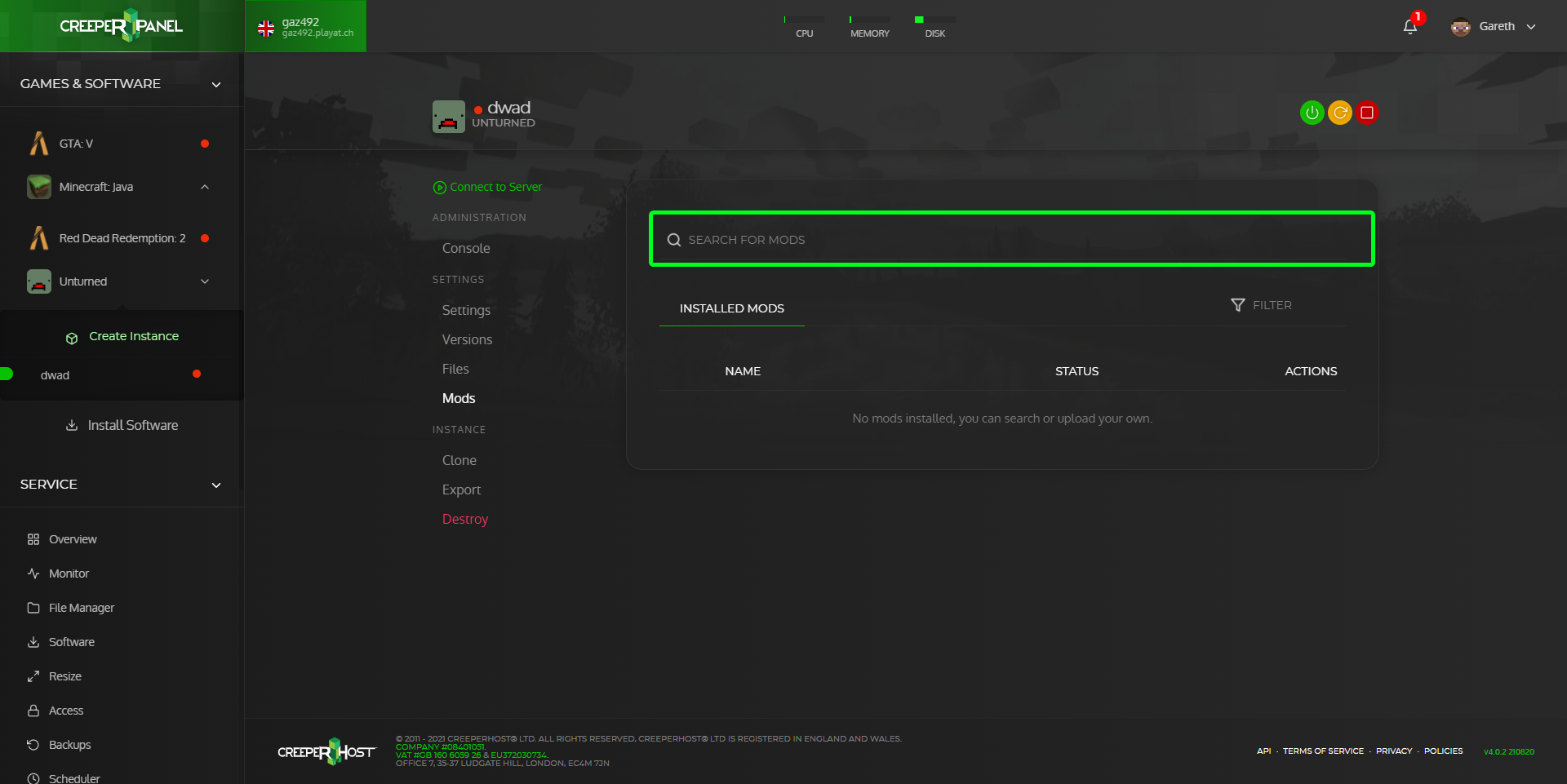The width and height of the screenshot is (1567, 784).
Task: Click the Monitor pulse icon
Action: click(x=33, y=574)
